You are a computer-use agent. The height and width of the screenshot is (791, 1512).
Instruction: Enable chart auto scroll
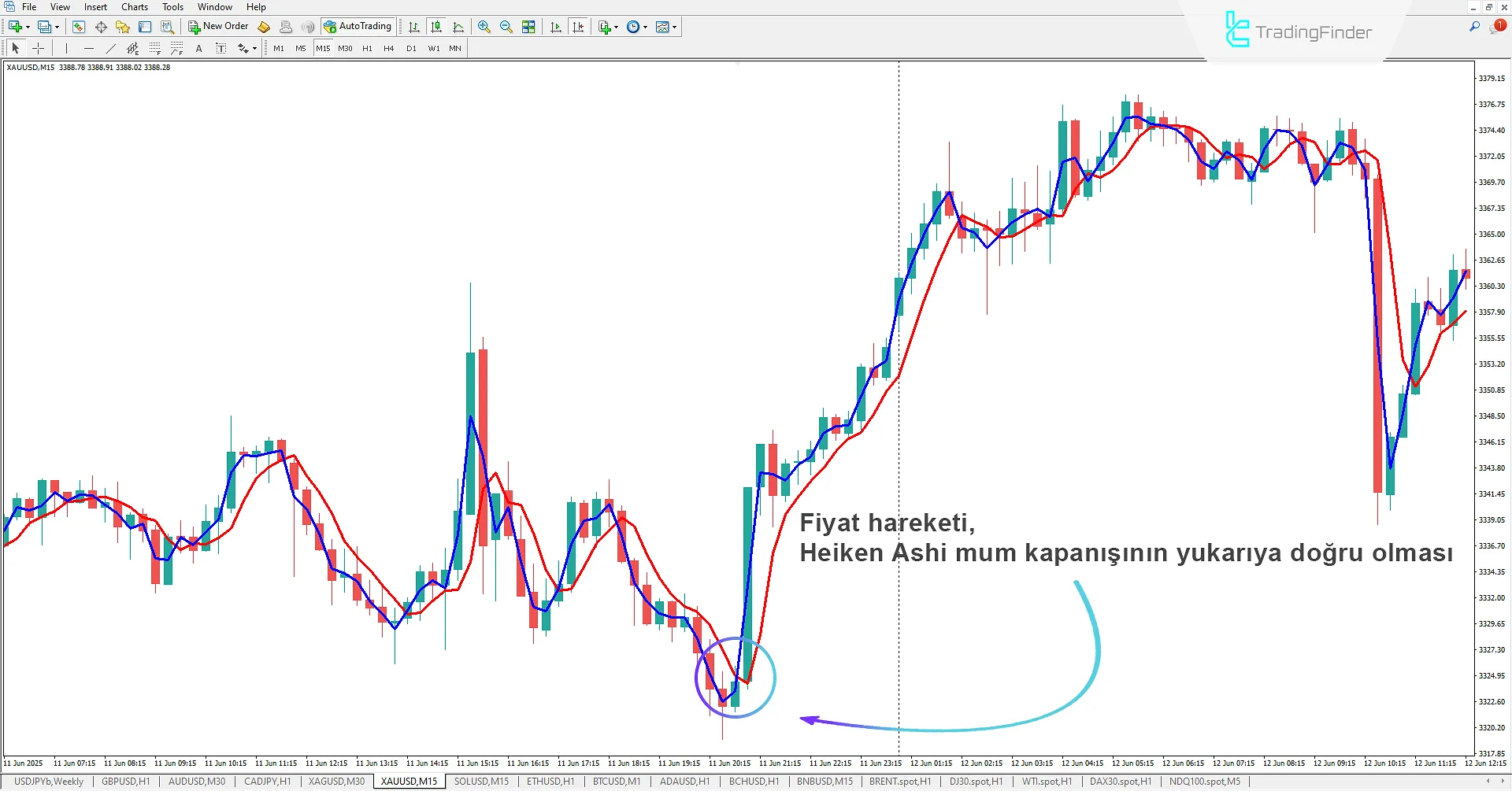point(555,26)
